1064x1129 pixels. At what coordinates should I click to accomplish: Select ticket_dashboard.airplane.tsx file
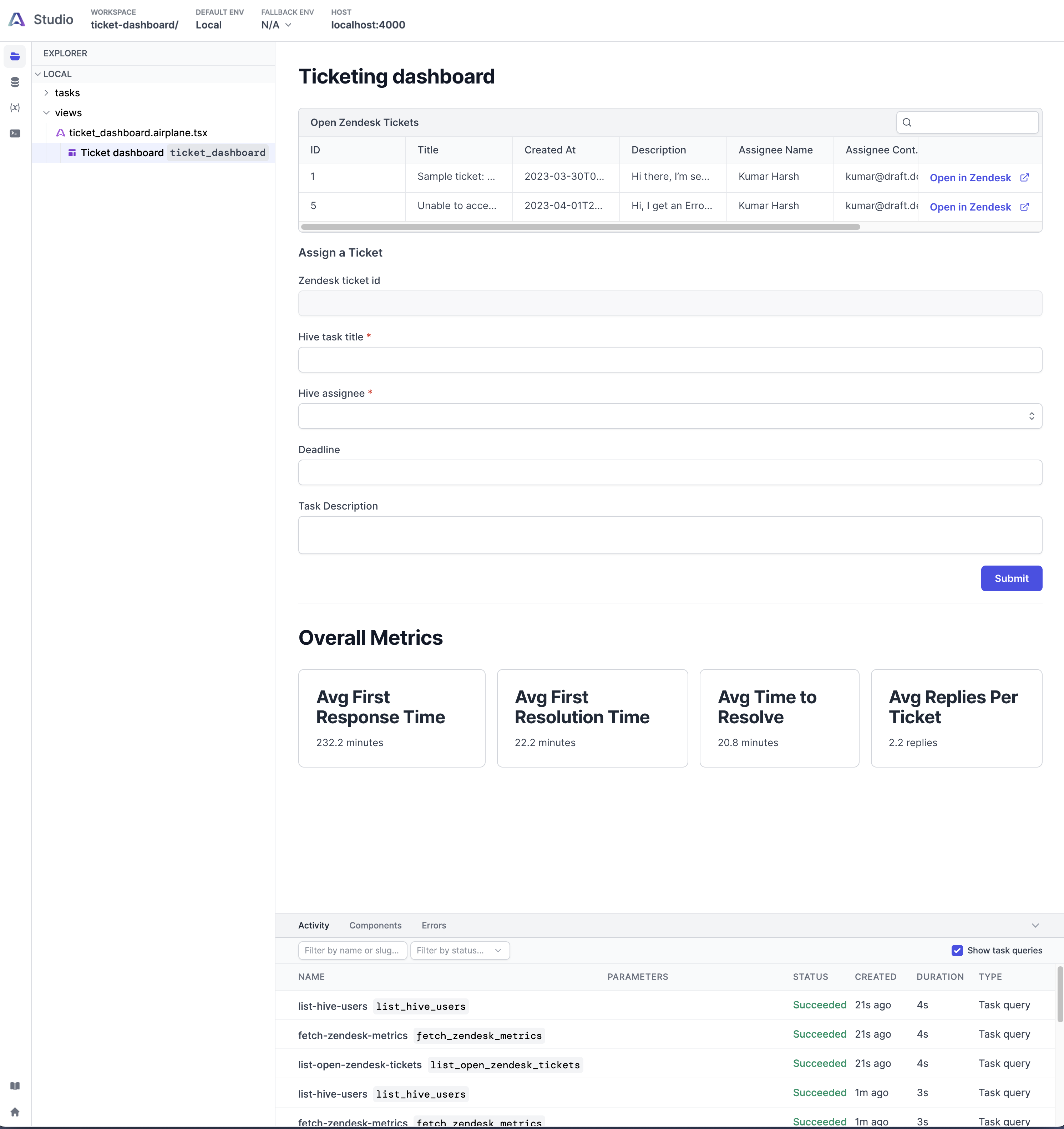click(x=138, y=133)
